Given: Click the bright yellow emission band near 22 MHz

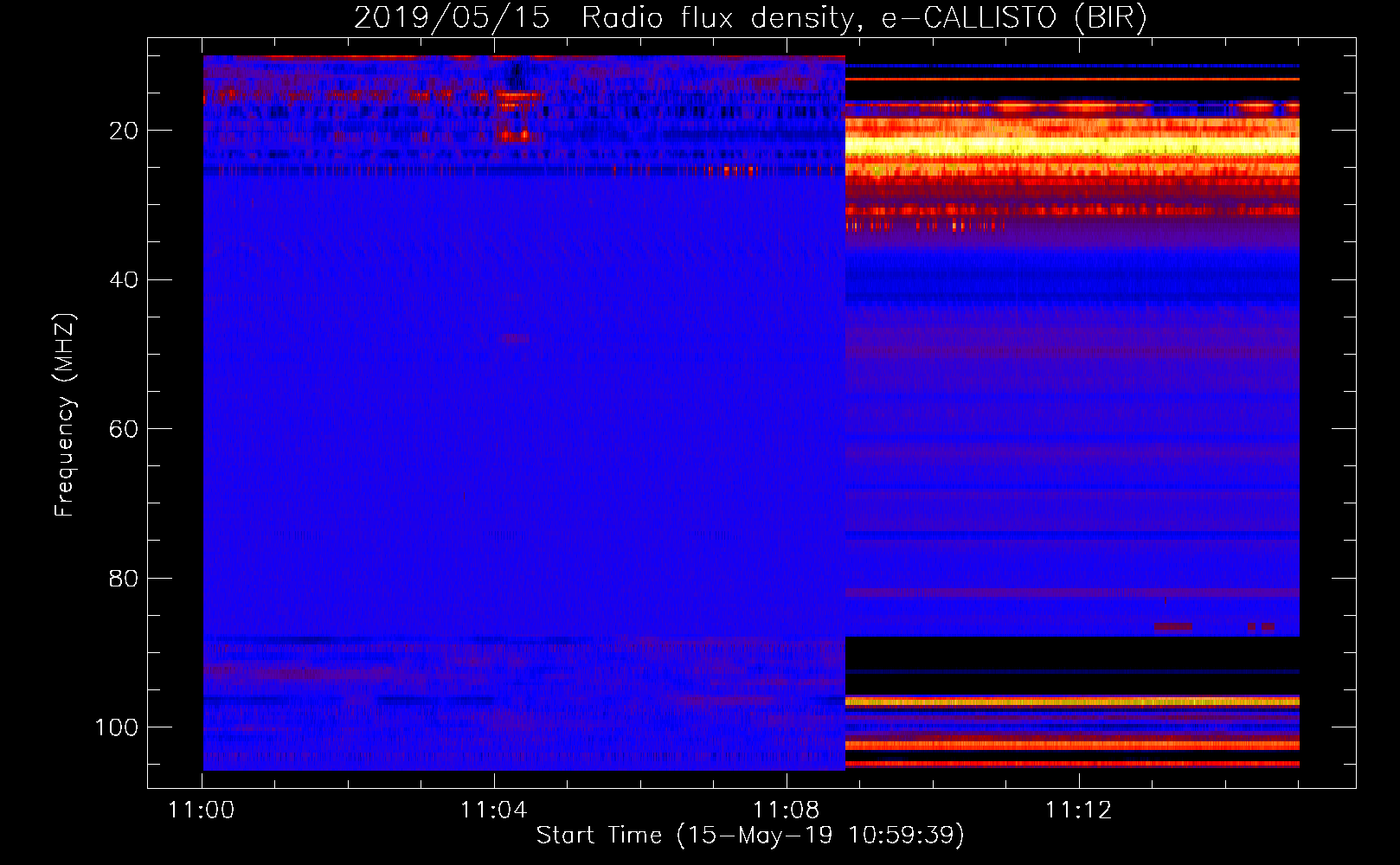Looking at the screenshot, I should [x=1072, y=145].
